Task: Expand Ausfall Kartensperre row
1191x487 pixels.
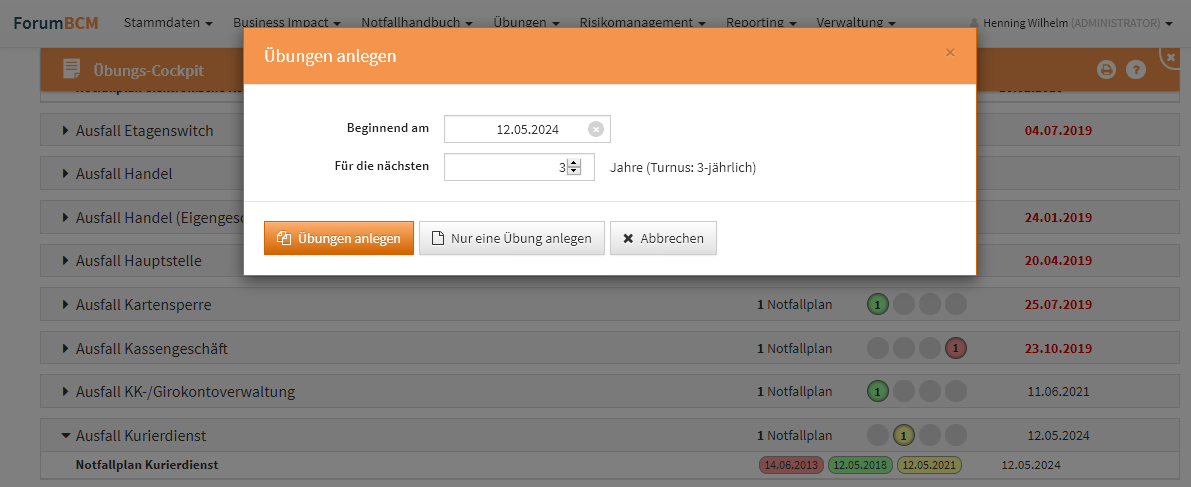Action: [x=66, y=305]
